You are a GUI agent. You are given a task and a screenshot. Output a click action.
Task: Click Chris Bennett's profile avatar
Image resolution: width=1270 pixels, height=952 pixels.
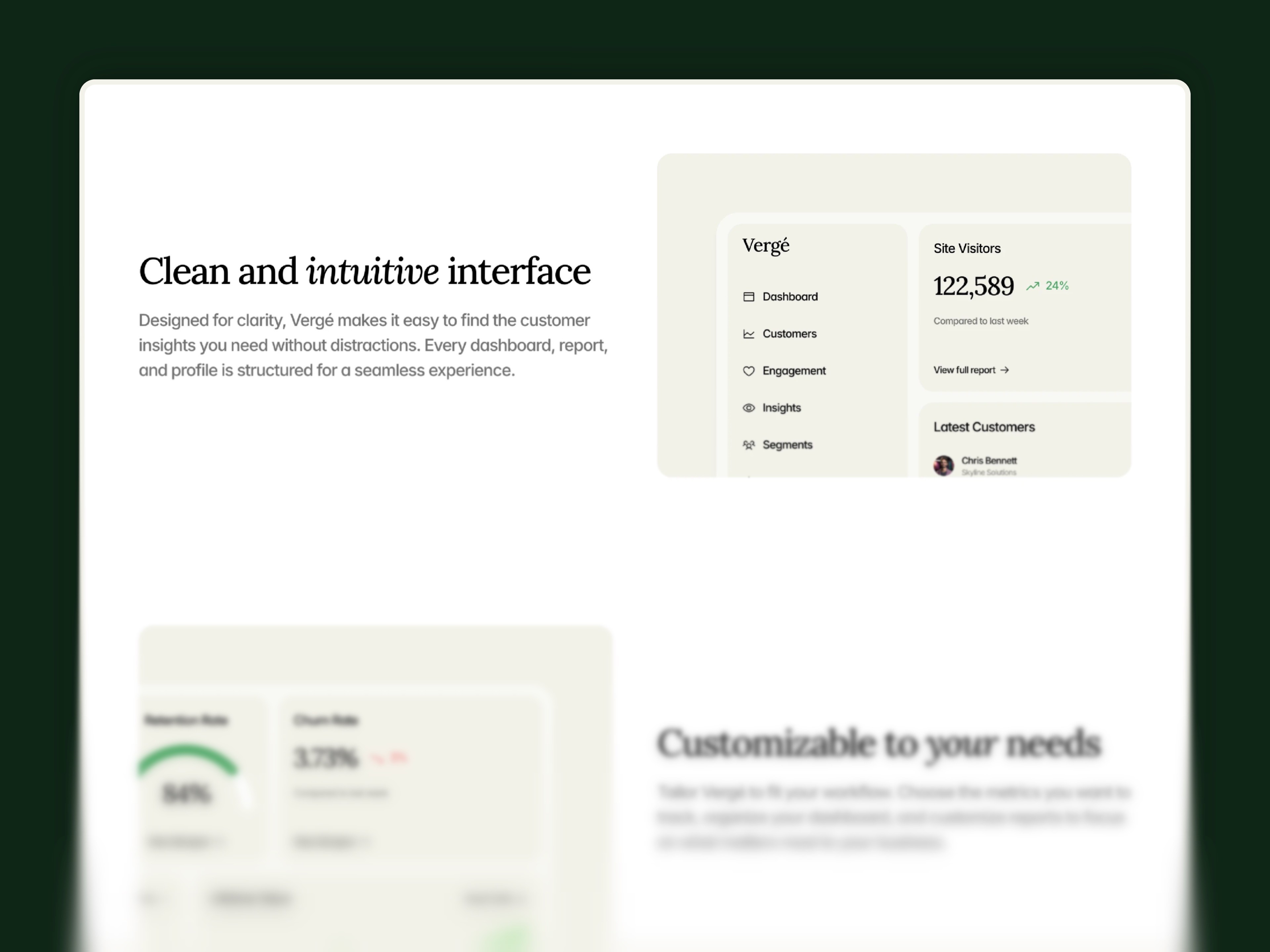(x=945, y=465)
